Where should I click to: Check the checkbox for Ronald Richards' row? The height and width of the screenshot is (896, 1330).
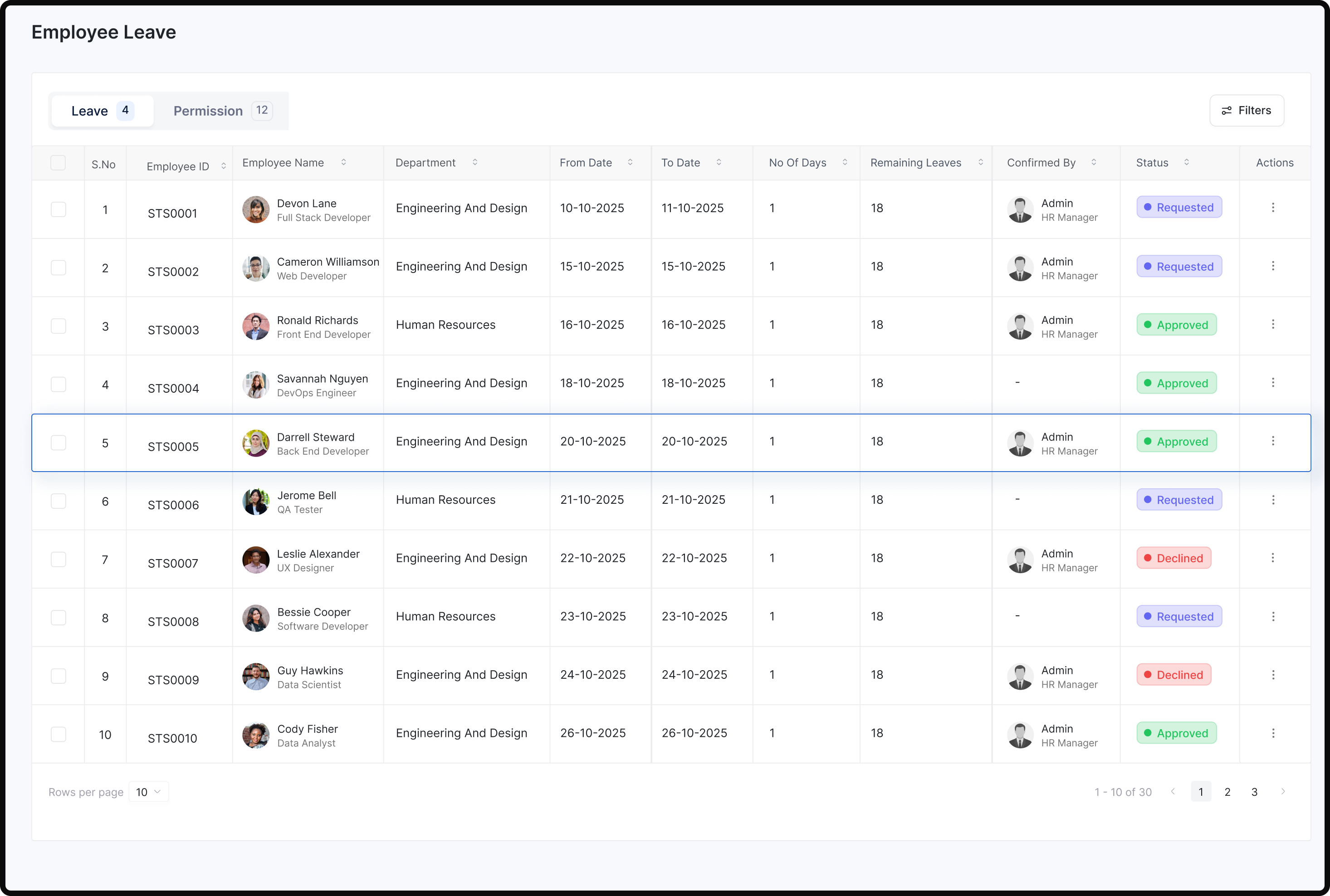pos(59,326)
